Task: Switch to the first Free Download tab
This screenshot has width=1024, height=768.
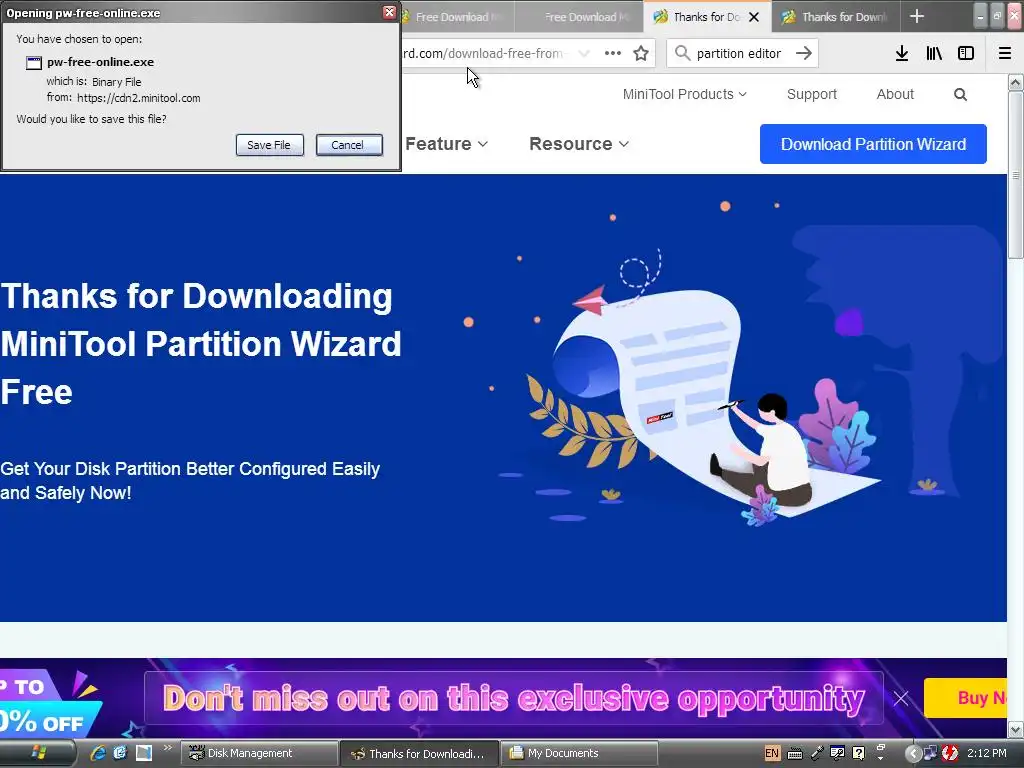Action: tap(458, 17)
